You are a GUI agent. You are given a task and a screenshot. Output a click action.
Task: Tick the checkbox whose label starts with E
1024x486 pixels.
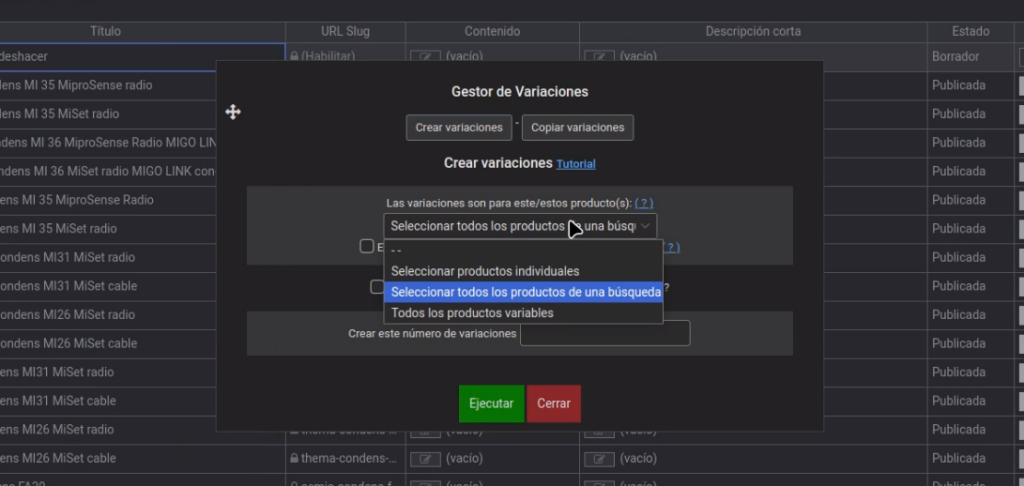[x=366, y=246]
